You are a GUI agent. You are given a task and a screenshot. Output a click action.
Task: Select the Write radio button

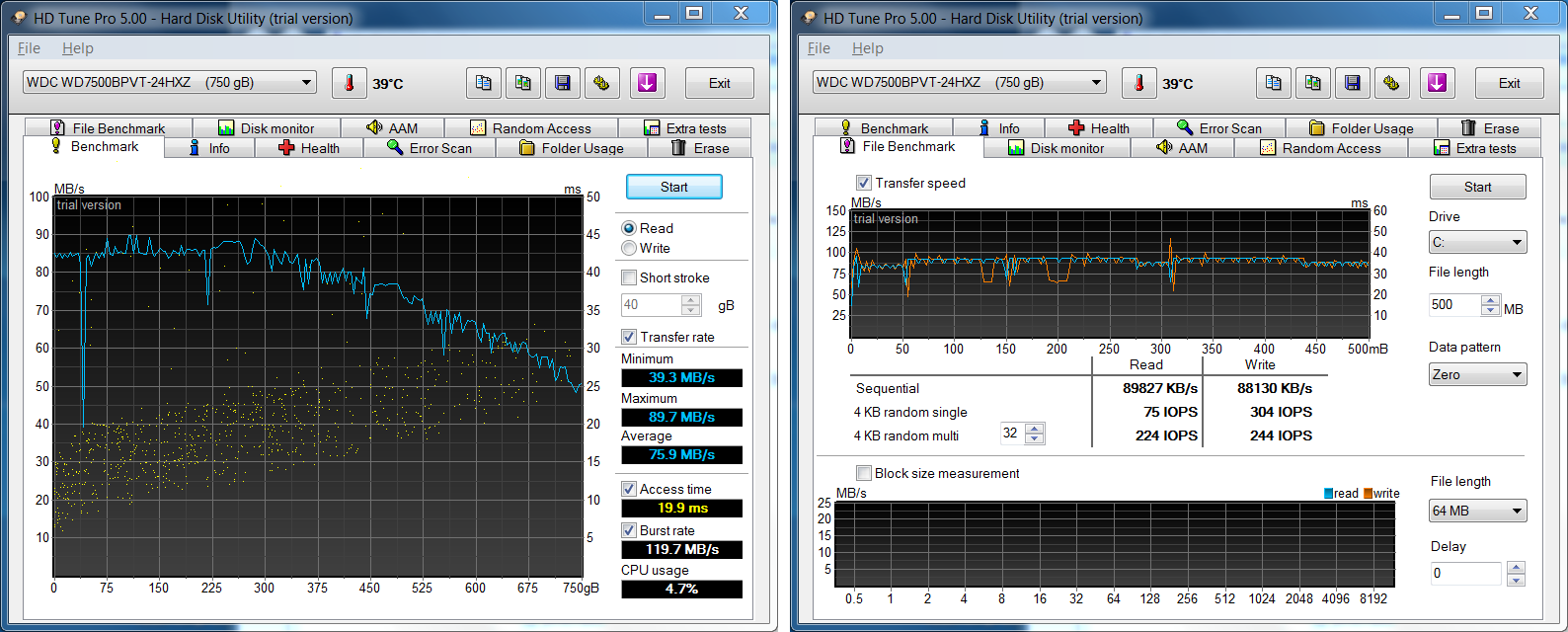click(x=629, y=249)
